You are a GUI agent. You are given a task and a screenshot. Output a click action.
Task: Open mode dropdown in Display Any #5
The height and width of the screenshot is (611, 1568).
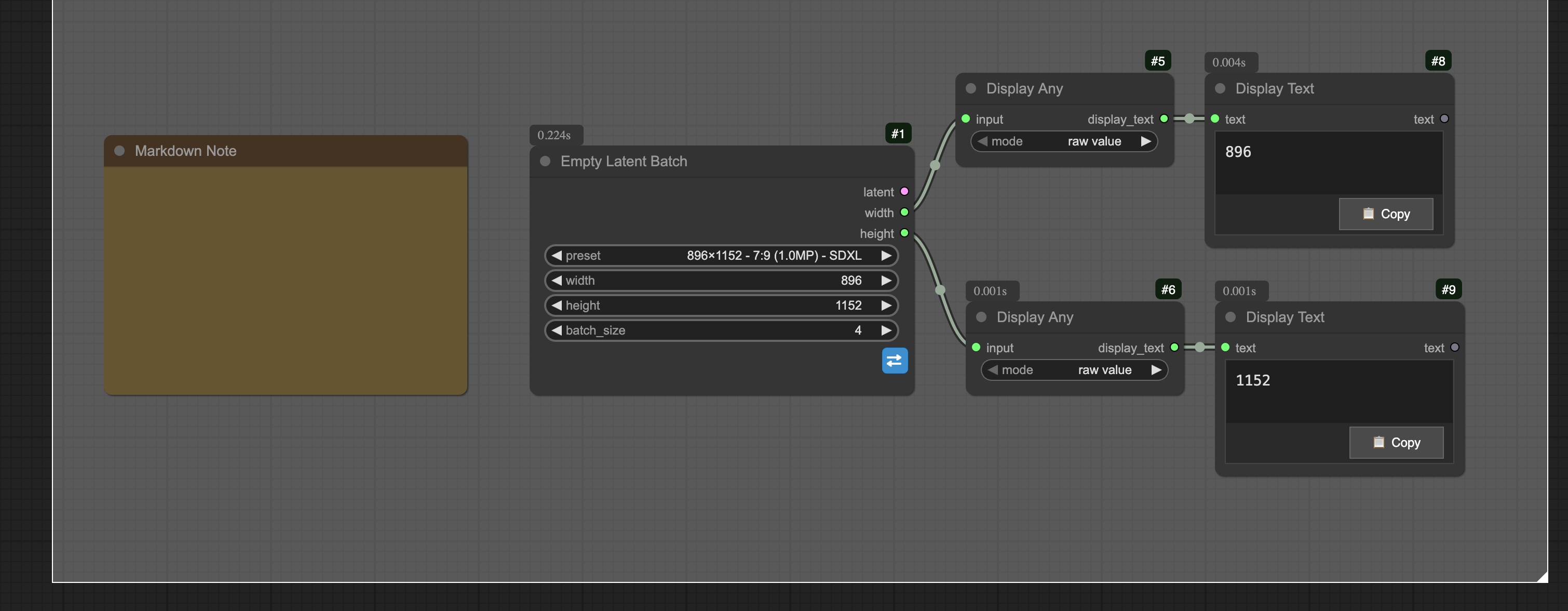pos(1064,142)
